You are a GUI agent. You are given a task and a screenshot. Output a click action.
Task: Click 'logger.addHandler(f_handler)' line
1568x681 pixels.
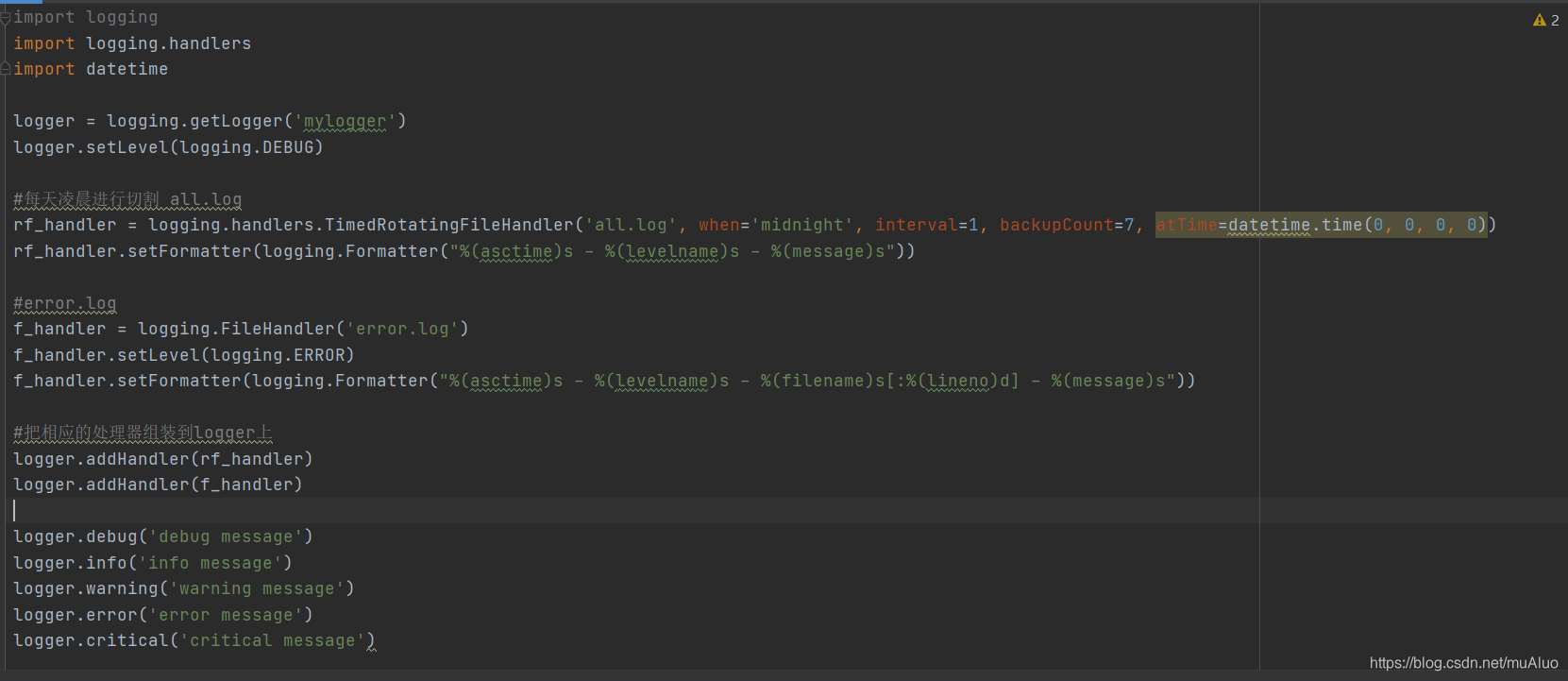click(158, 485)
